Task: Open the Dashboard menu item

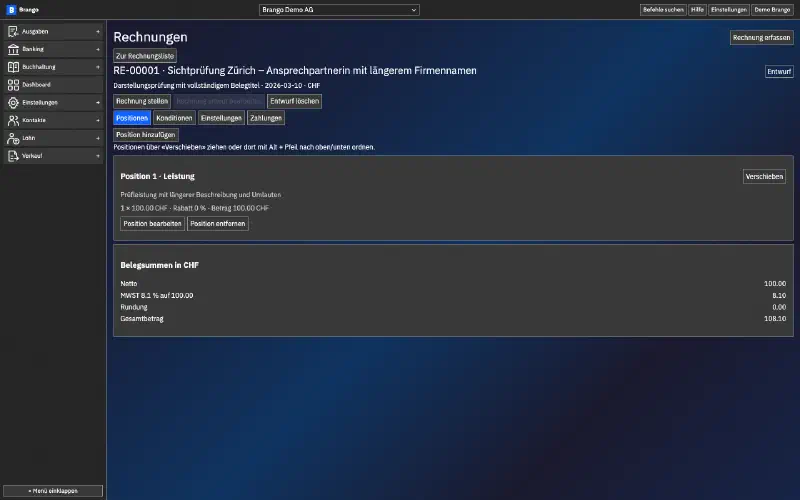Action: tap(54, 85)
